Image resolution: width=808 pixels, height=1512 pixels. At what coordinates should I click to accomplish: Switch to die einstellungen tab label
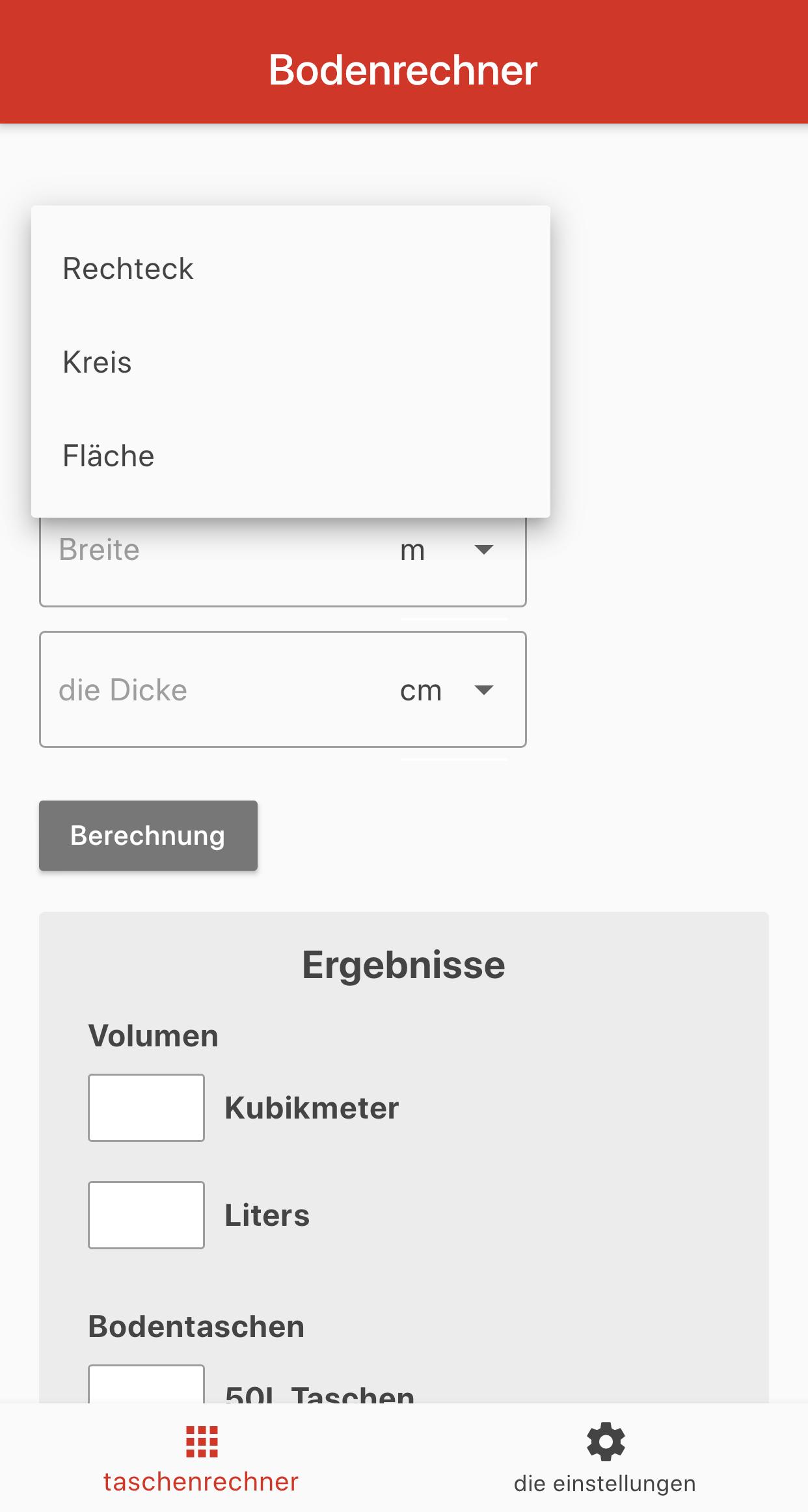click(x=605, y=1483)
